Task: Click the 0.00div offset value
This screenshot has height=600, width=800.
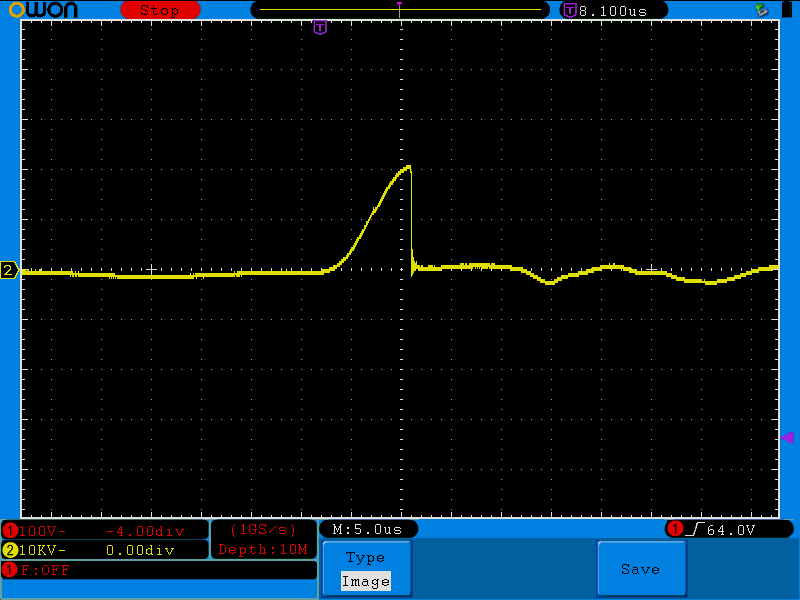Action: pos(140,550)
